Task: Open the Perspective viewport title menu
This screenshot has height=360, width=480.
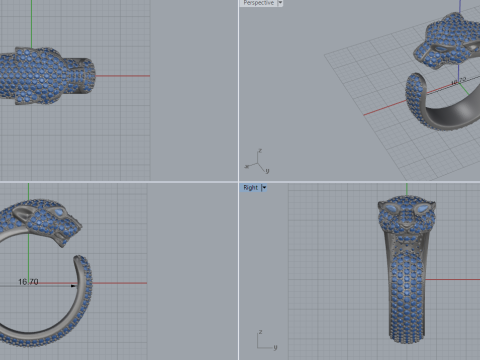Action: 259,3
